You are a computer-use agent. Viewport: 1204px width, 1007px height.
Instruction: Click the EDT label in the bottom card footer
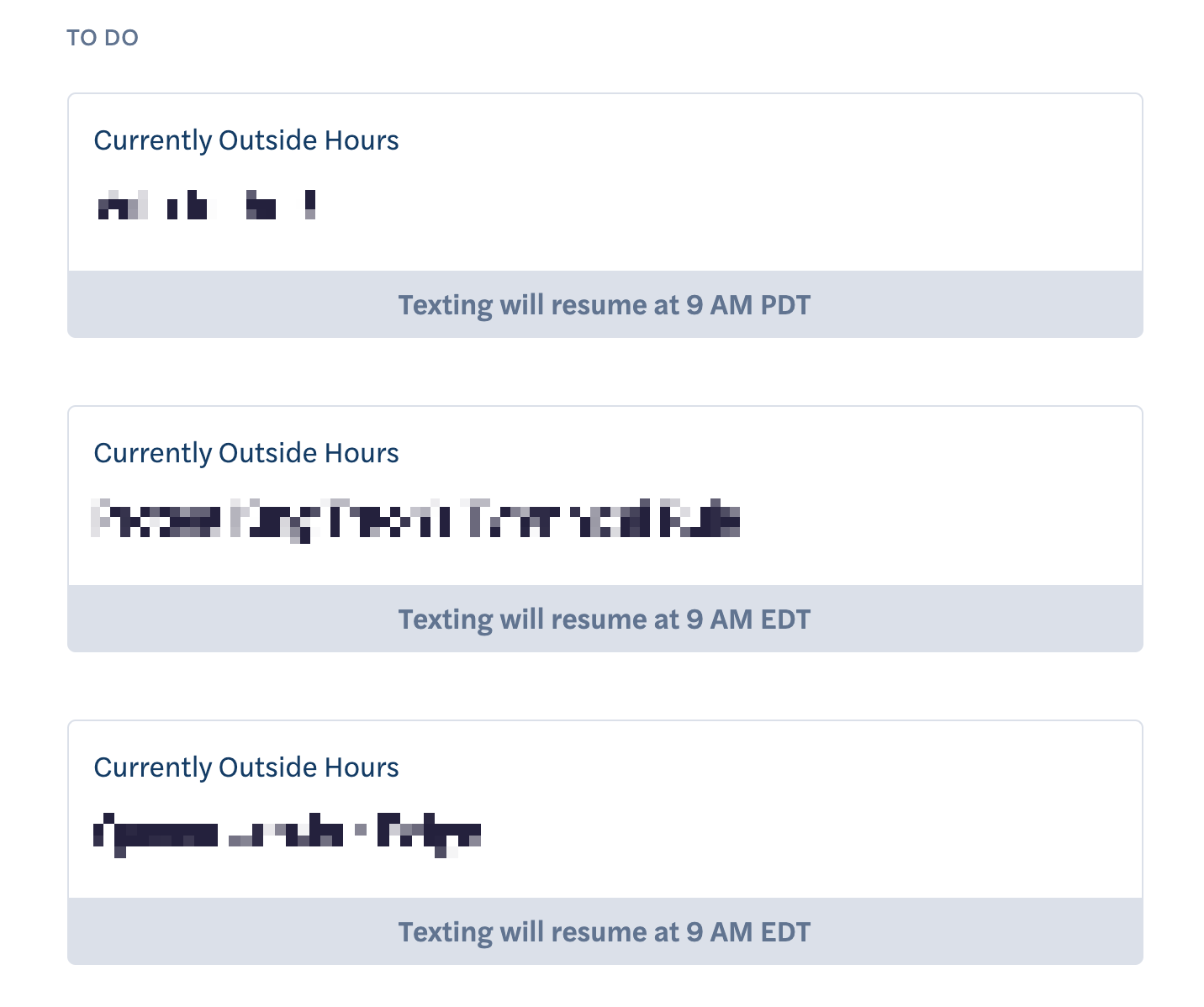pyautogui.click(x=785, y=931)
